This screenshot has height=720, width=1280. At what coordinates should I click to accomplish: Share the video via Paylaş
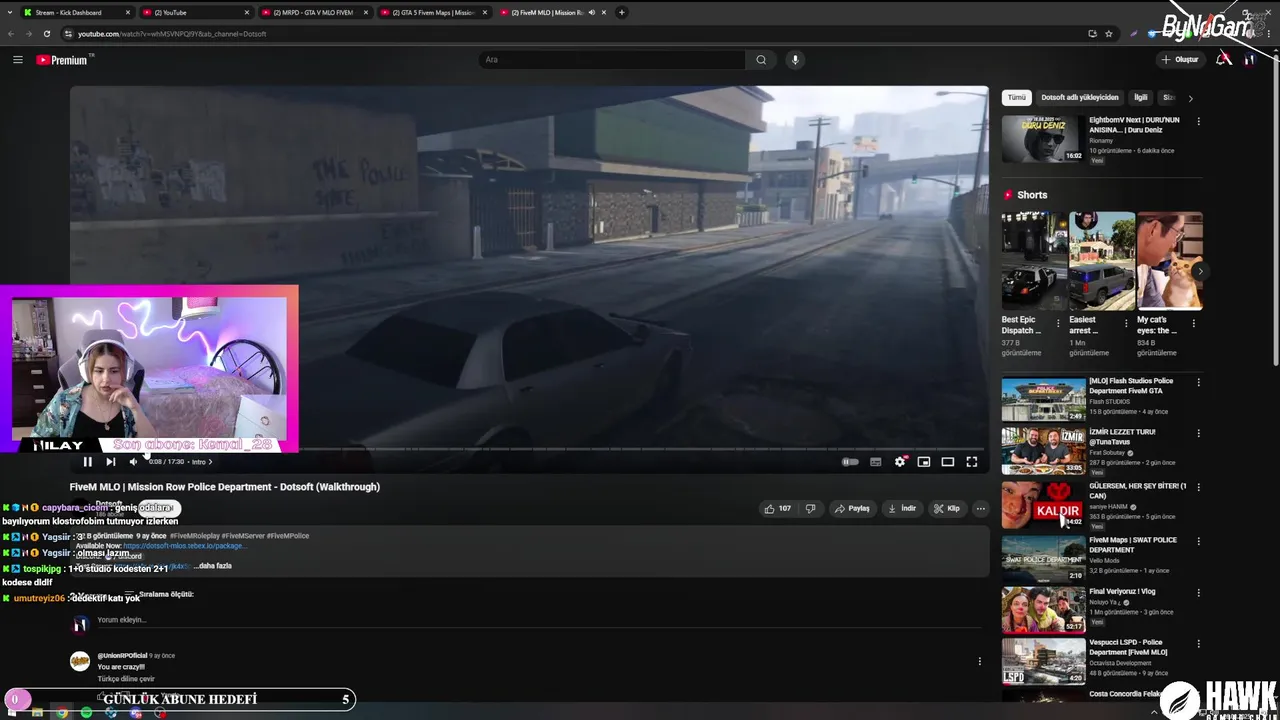pyautogui.click(x=852, y=509)
